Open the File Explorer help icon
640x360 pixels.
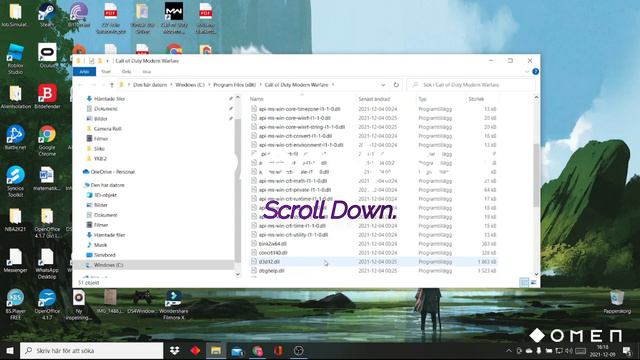tap(536, 71)
